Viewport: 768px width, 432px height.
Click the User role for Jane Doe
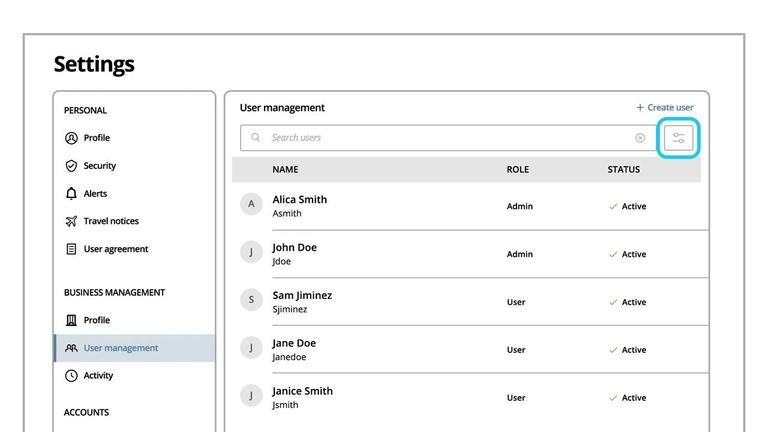click(x=516, y=350)
